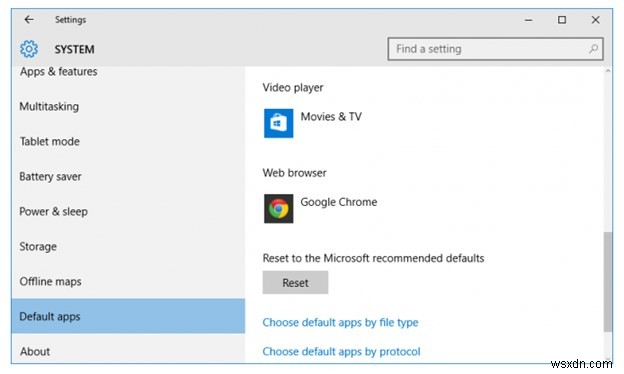Screen dimensions: 624x374
Task: Maximize the Settings window
Action: [x=562, y=20]
